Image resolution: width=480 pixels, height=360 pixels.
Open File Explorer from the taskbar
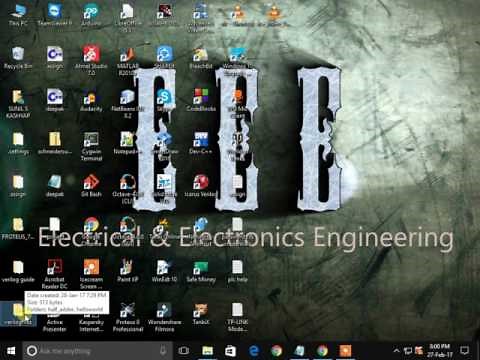pyautogui.click(x=207, y=351)
